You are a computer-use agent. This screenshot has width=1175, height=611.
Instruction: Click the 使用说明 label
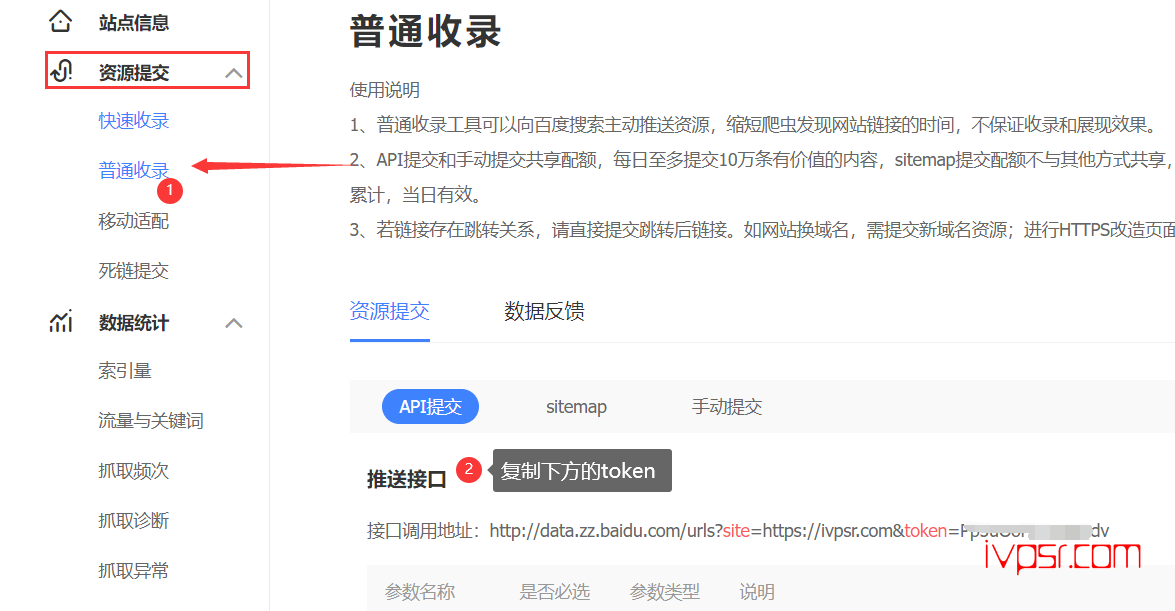(384, 90)
